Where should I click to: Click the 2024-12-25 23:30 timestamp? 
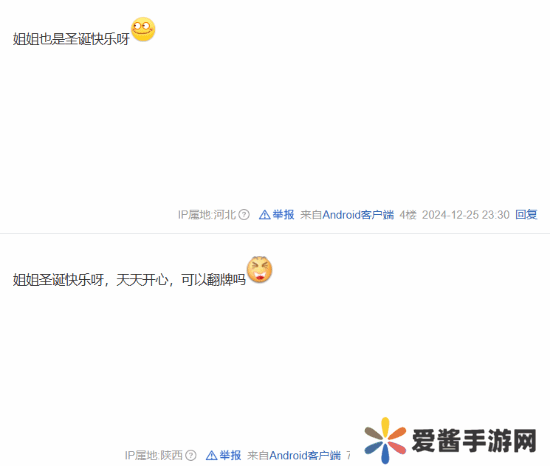pos(465,215)
